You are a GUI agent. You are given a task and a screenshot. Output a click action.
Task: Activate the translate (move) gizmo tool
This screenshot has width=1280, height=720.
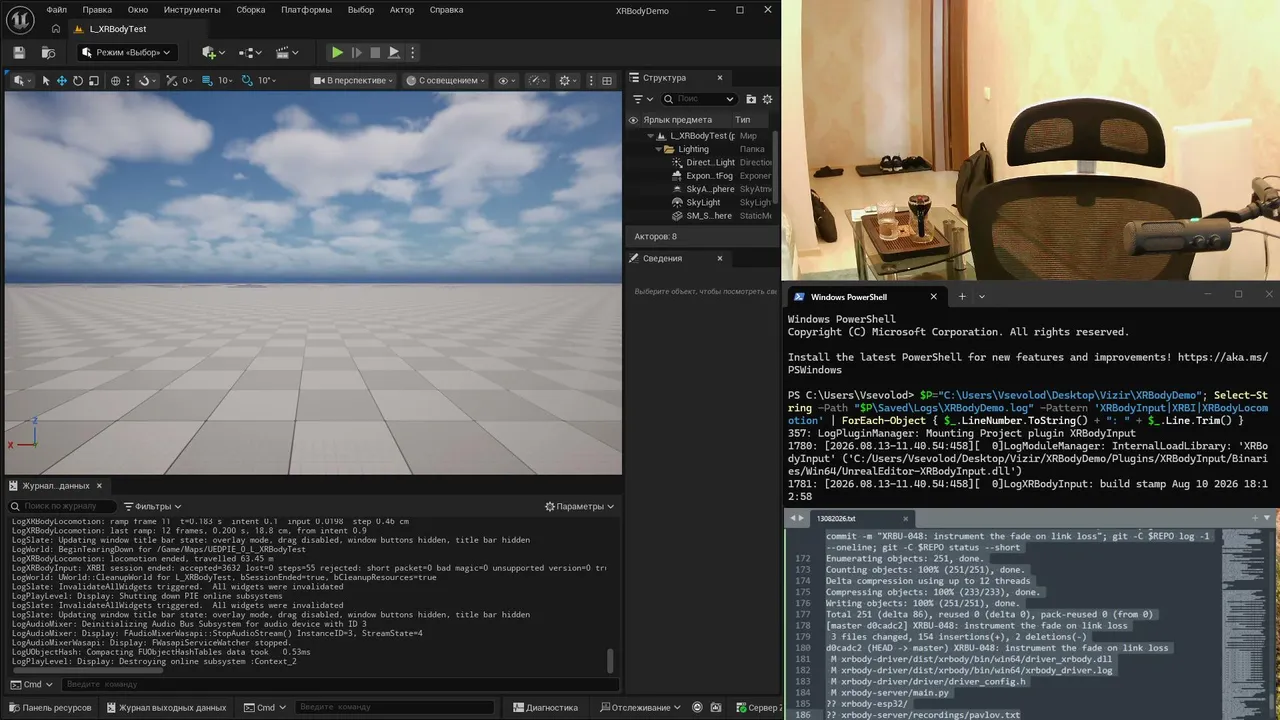point(62,80)
